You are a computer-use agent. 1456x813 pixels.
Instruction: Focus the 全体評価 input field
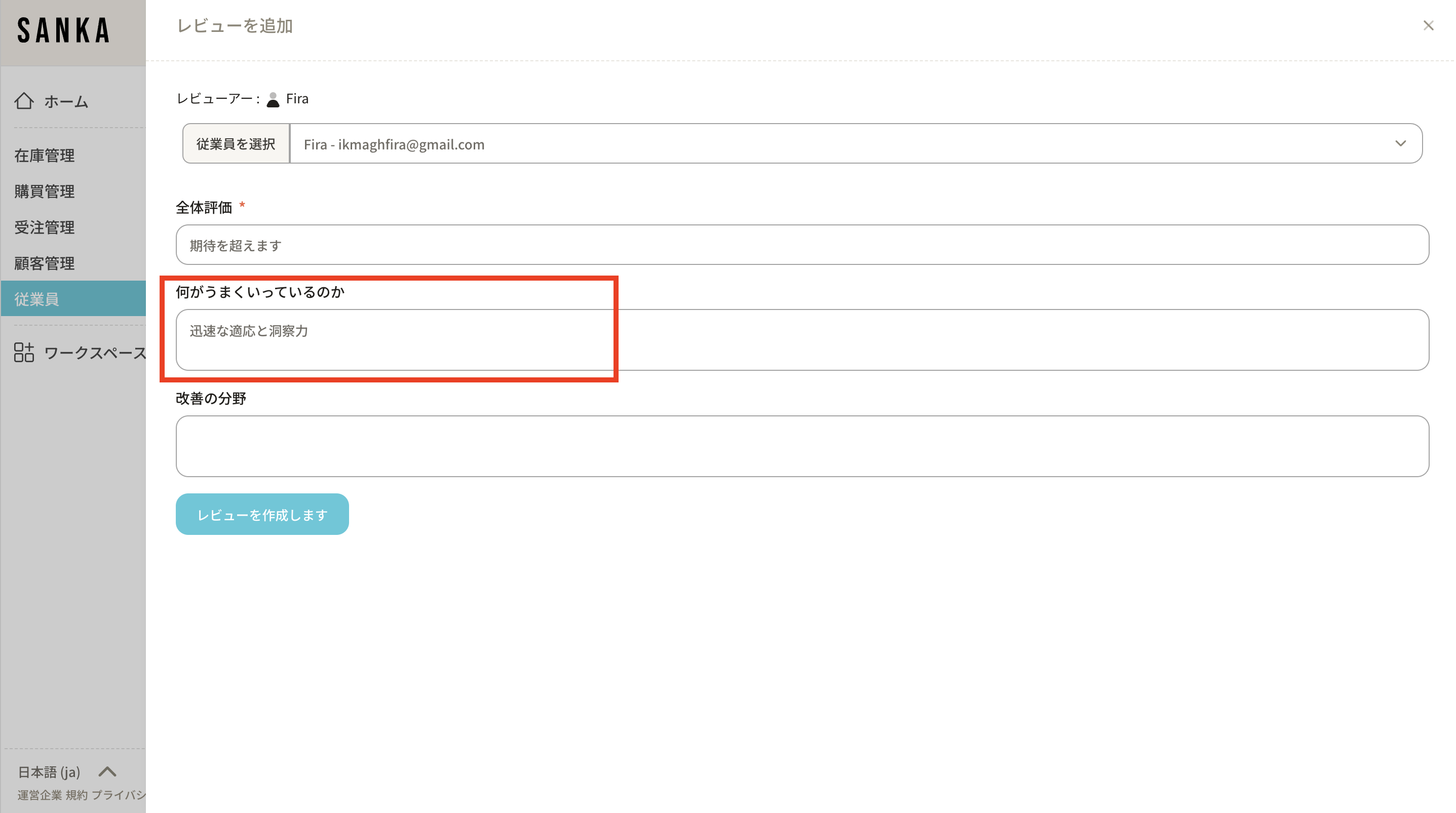802,245
